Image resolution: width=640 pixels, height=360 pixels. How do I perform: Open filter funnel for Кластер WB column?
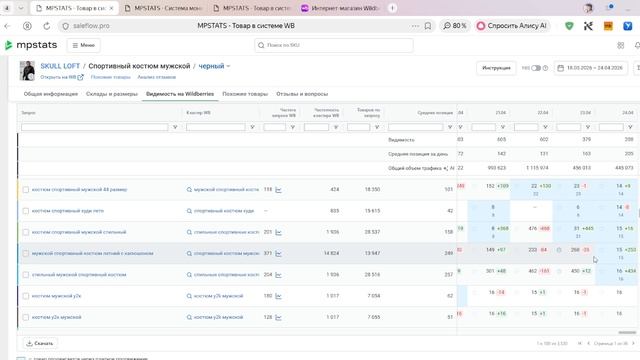[x=252, y=127]
